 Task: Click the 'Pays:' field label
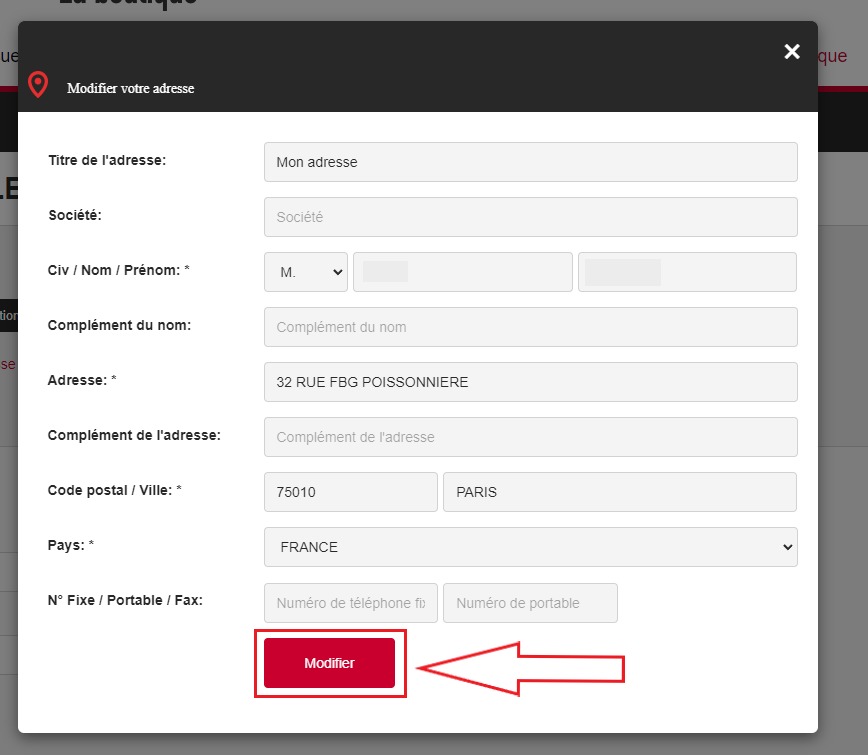point(71,545)
